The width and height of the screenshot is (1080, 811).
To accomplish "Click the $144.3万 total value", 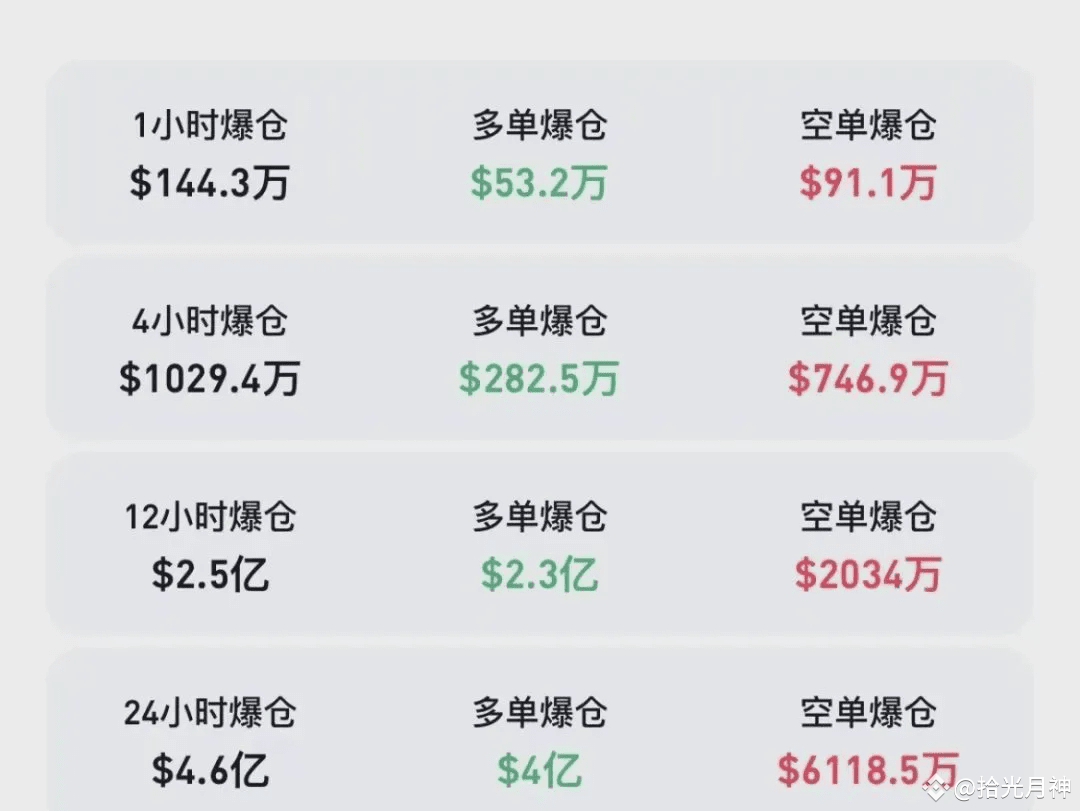I will [x=211, y=184].
